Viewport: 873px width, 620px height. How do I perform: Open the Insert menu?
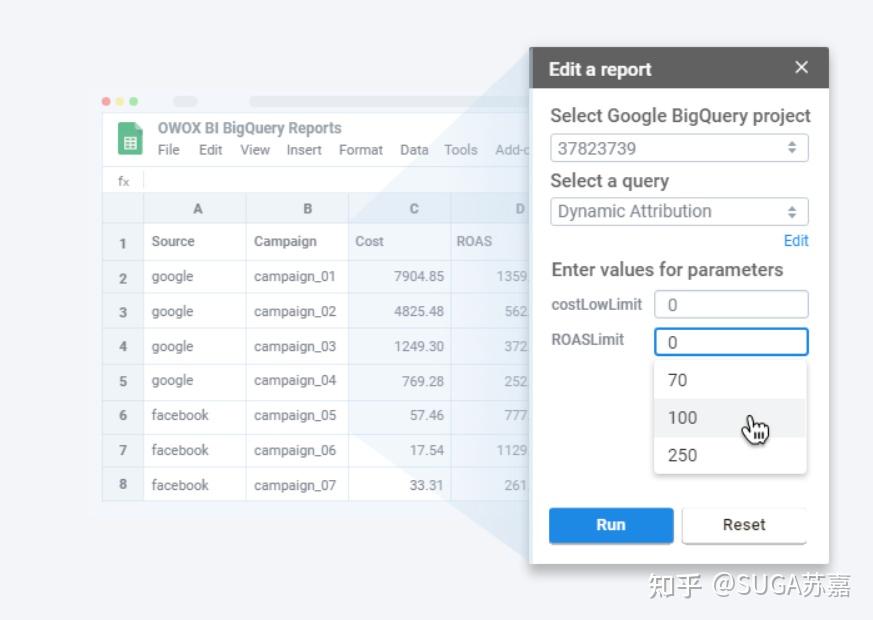click(304, 150)
